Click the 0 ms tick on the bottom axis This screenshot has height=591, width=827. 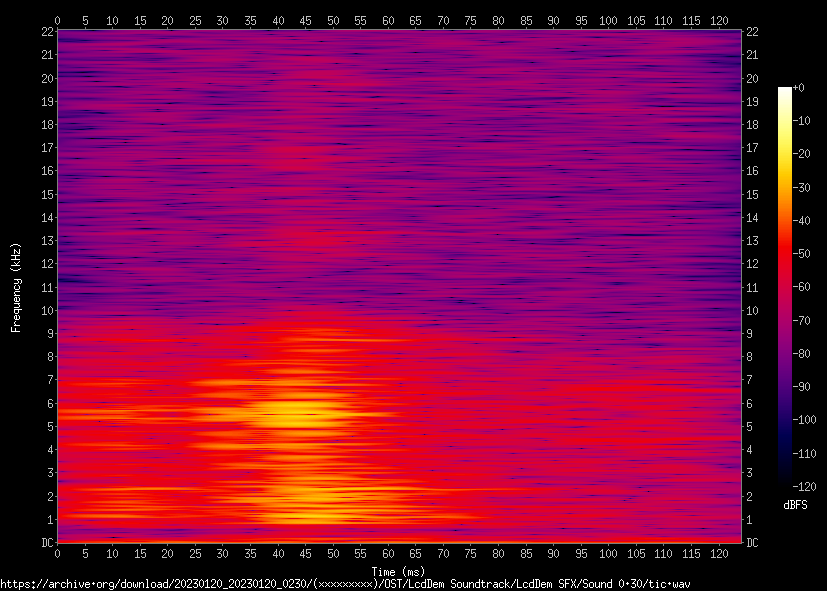(58, 553)
